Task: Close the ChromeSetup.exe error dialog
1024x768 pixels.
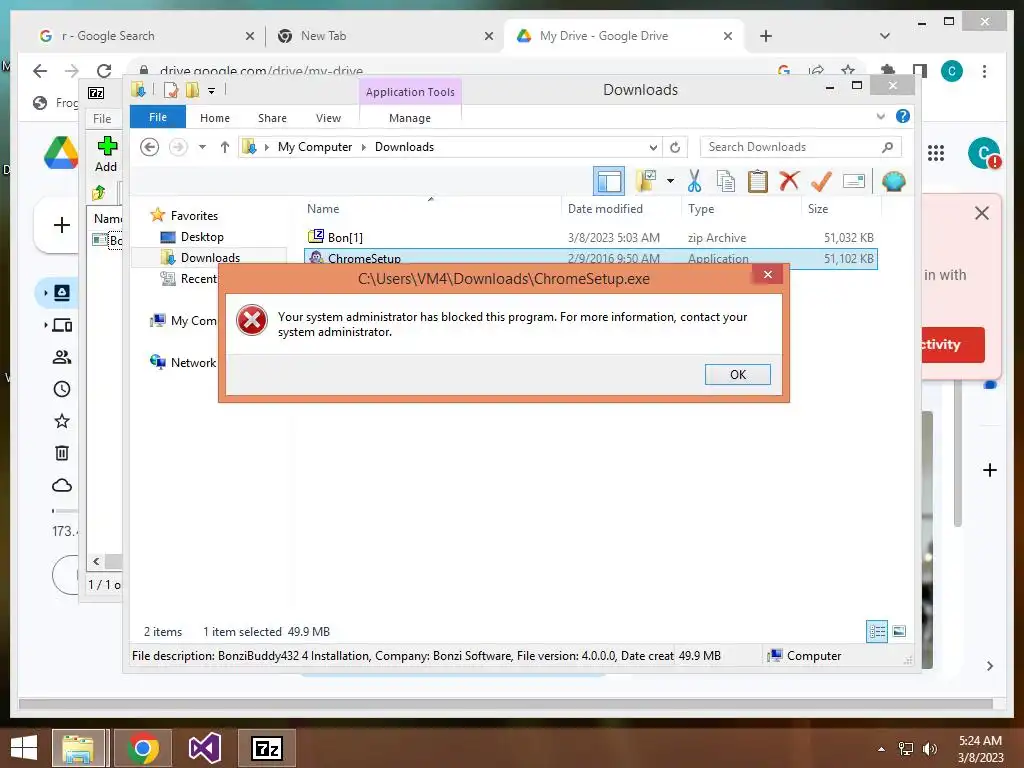Action: (768, 274)
